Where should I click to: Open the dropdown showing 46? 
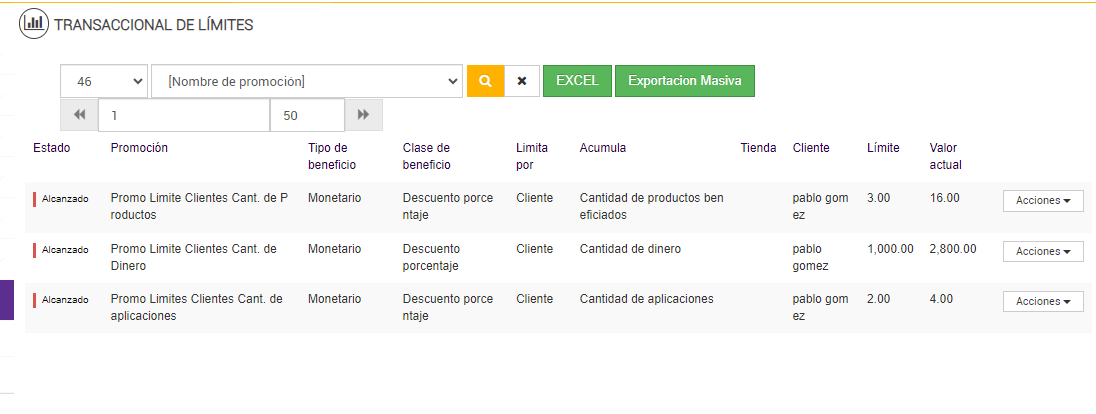click(x=104, y=81)
